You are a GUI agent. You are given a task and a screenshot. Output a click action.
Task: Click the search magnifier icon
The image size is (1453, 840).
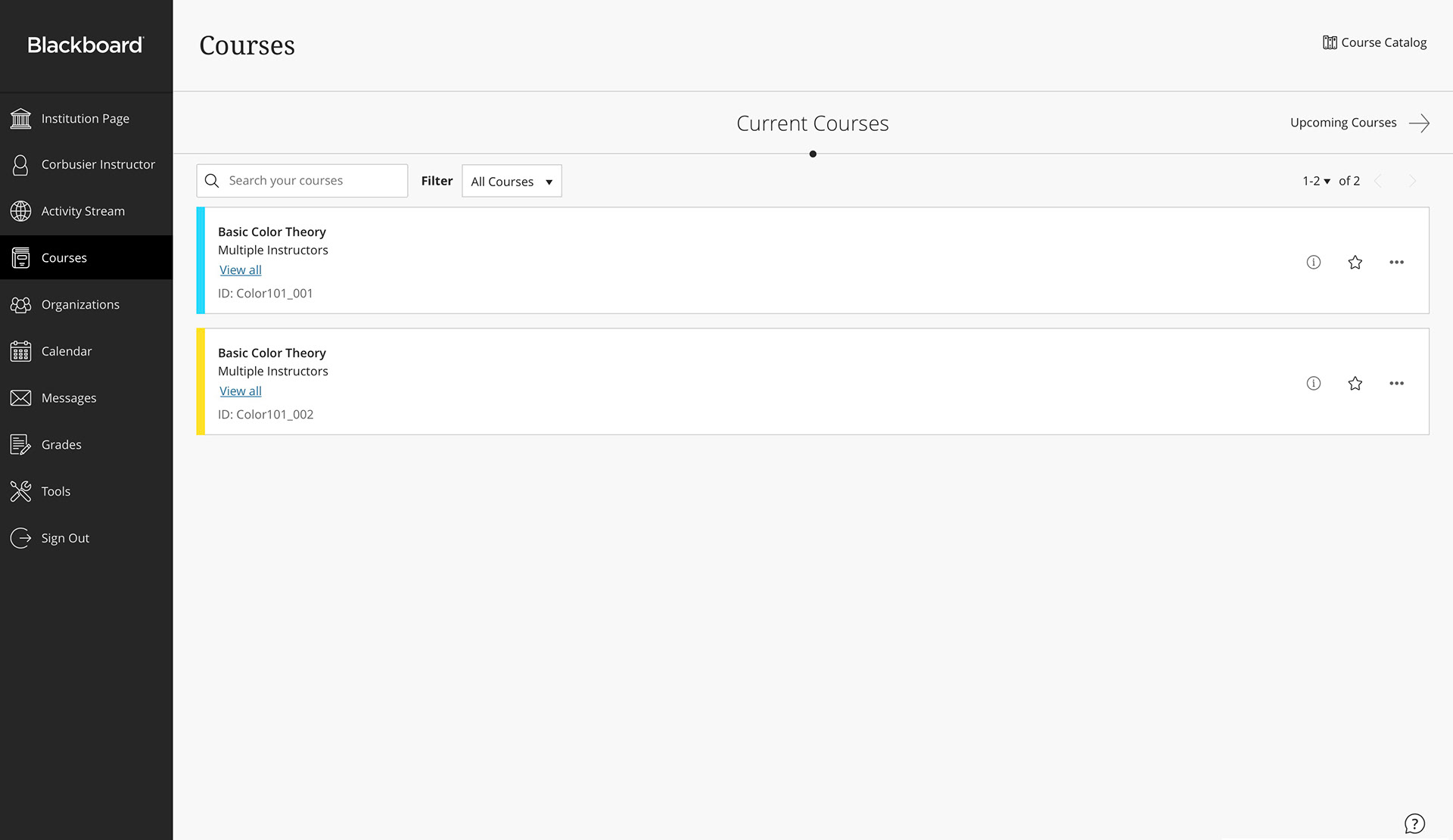pyautogui.click(x=212, y=181)
